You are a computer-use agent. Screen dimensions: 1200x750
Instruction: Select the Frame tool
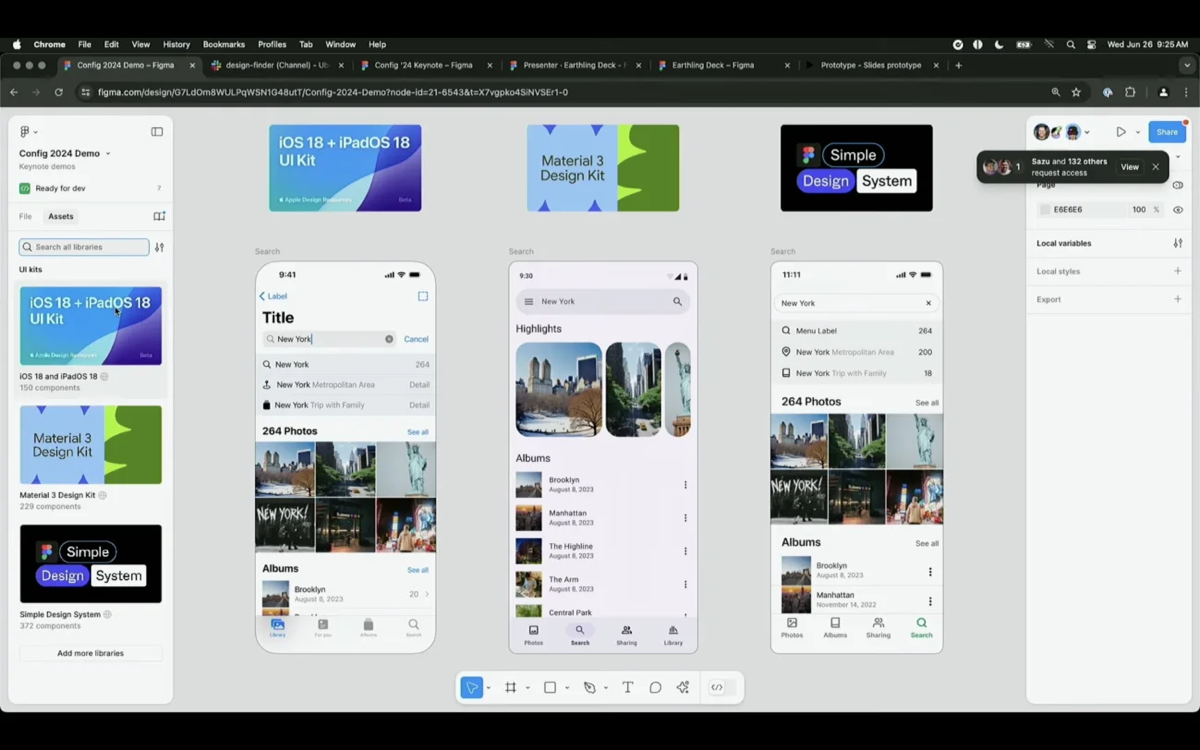(511, 688)
